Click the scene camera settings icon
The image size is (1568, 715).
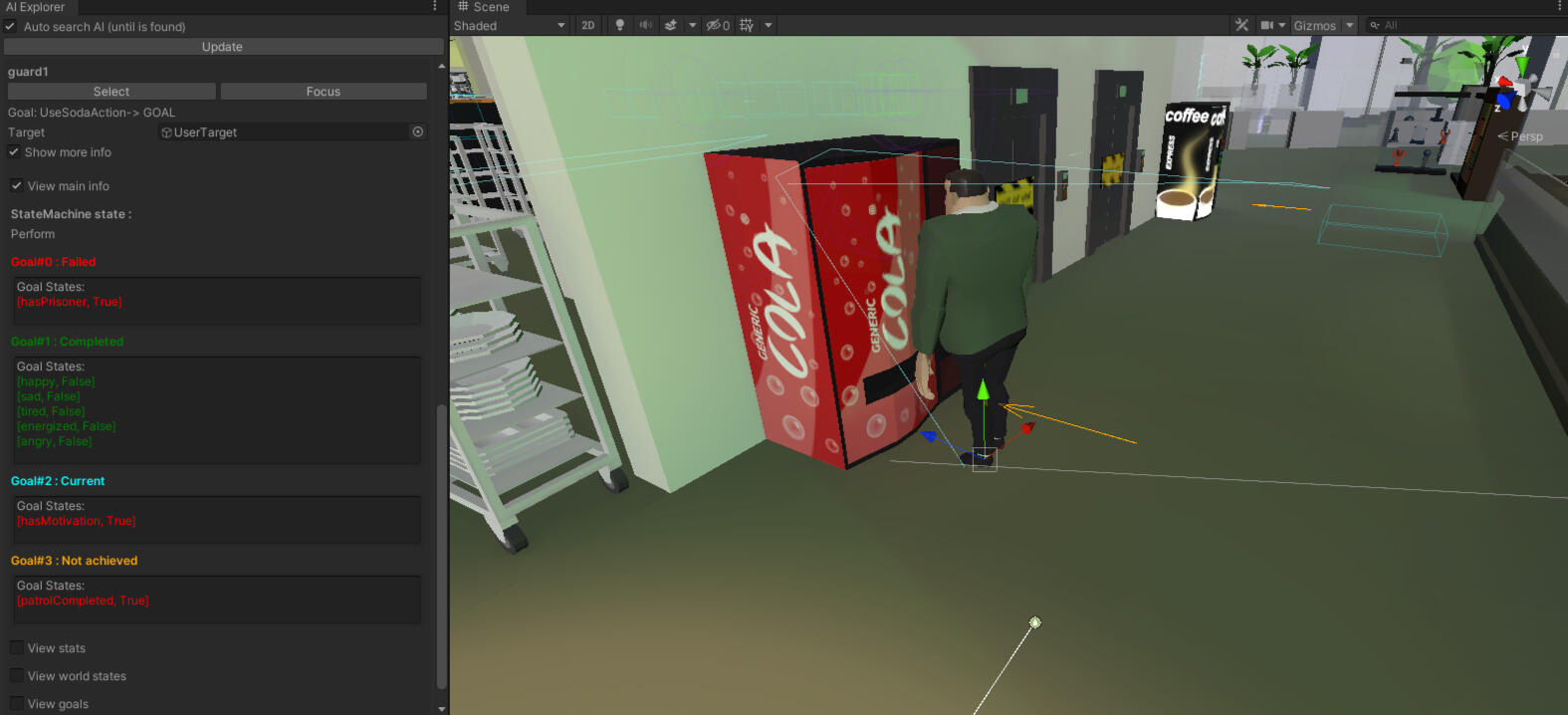1267,26
